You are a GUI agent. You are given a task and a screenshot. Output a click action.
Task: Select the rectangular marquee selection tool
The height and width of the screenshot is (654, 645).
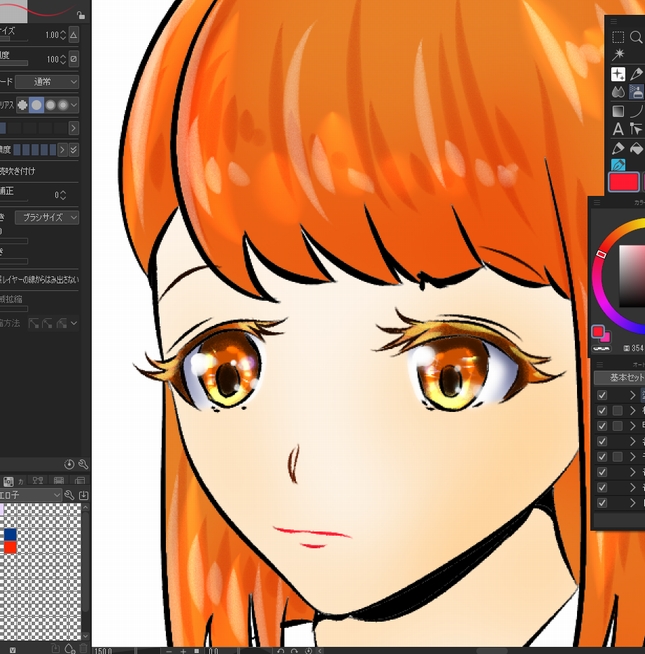click(x=618, y=37)
